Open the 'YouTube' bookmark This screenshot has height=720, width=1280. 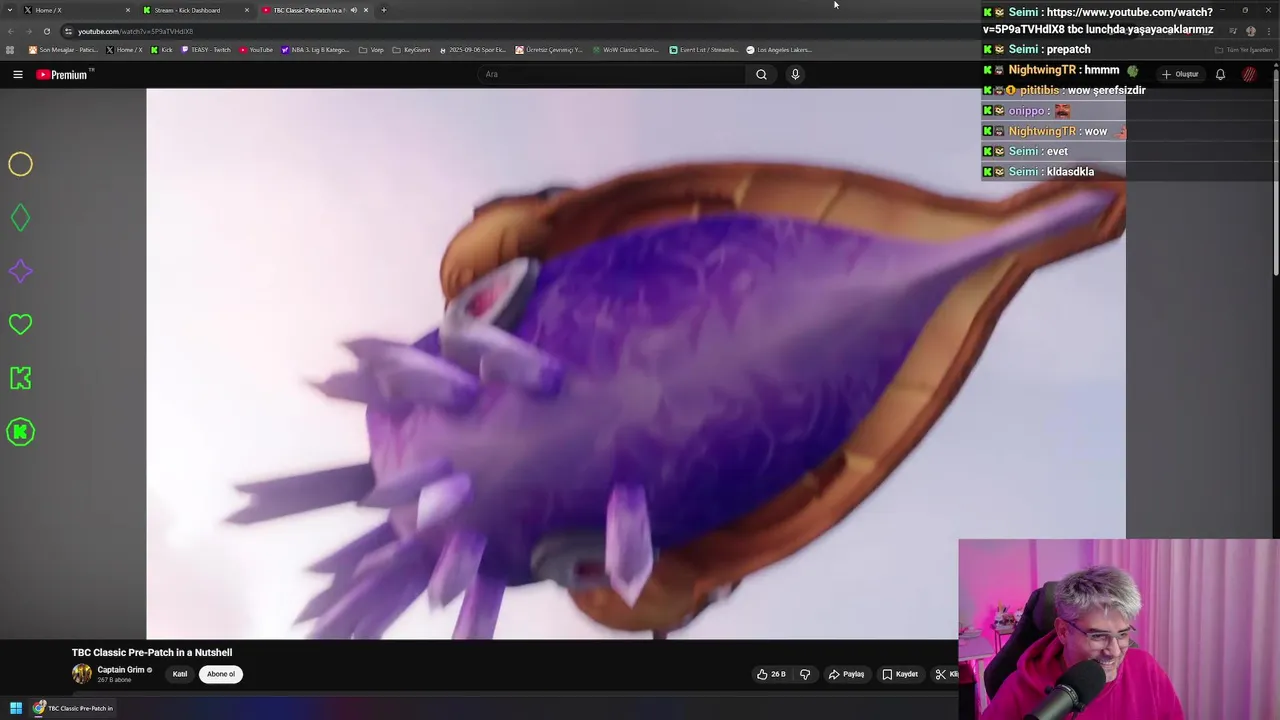click(256, 50)
